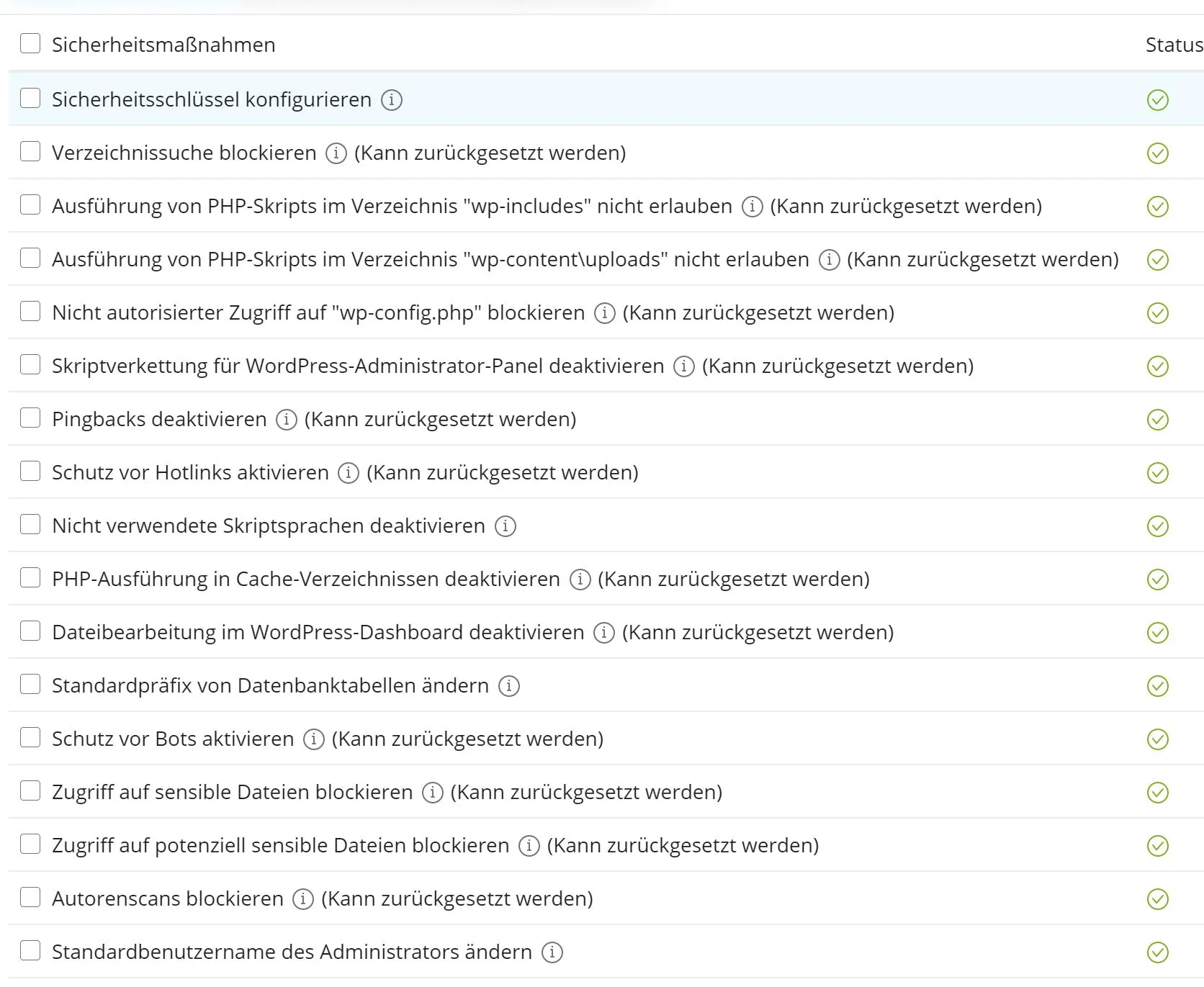Click status checkmark for Autorenscans blockieren
This screenshot has height=987, width=1204.
click(x=1158, y=898)
